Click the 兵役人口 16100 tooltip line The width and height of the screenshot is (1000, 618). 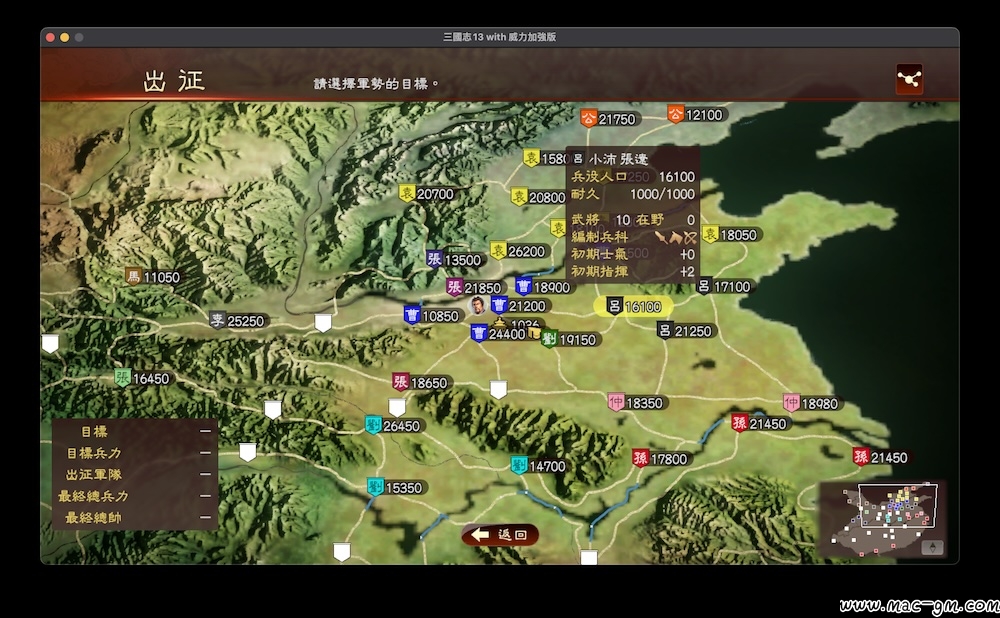click(x=633, y=177)
